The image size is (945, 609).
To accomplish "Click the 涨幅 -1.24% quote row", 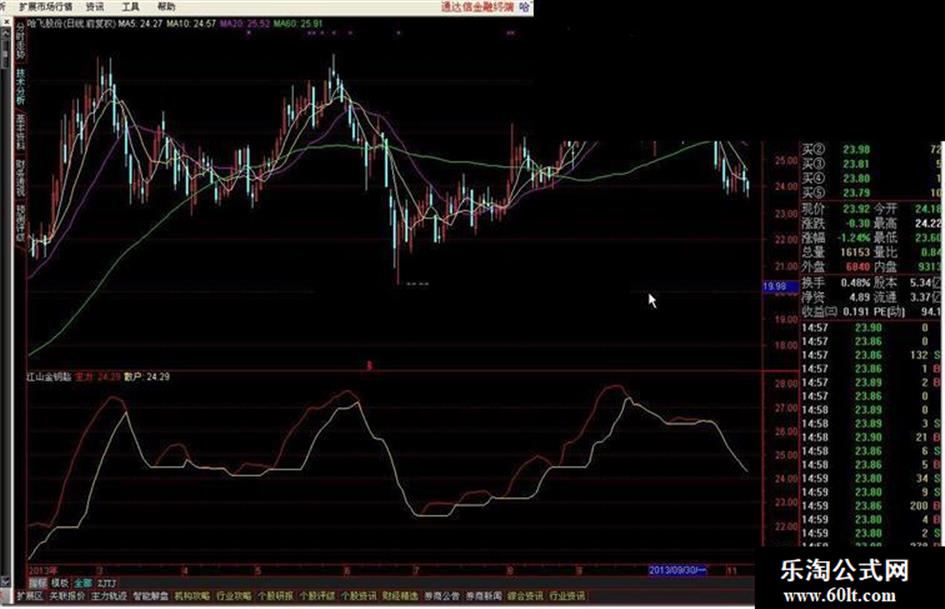I will coord(837,238).
